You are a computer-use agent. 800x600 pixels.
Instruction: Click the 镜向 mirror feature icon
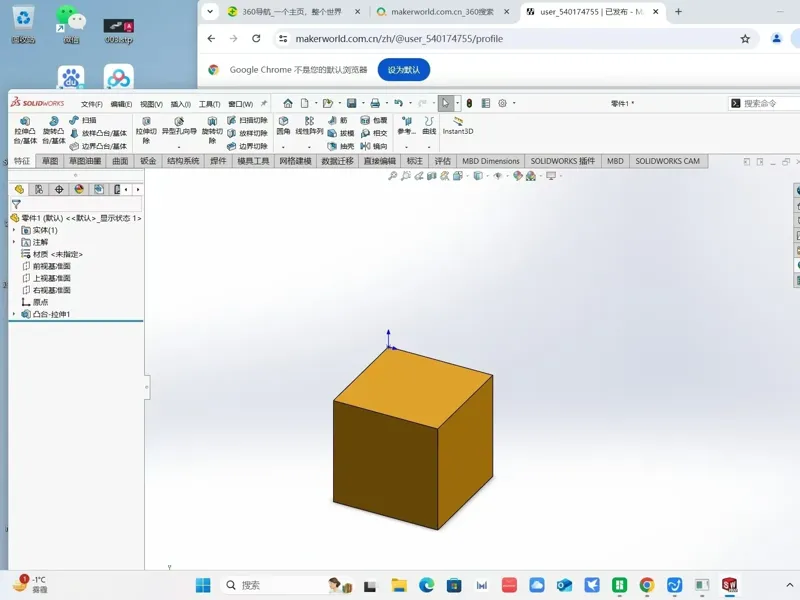pyautogui.click(x=365, y=146)
